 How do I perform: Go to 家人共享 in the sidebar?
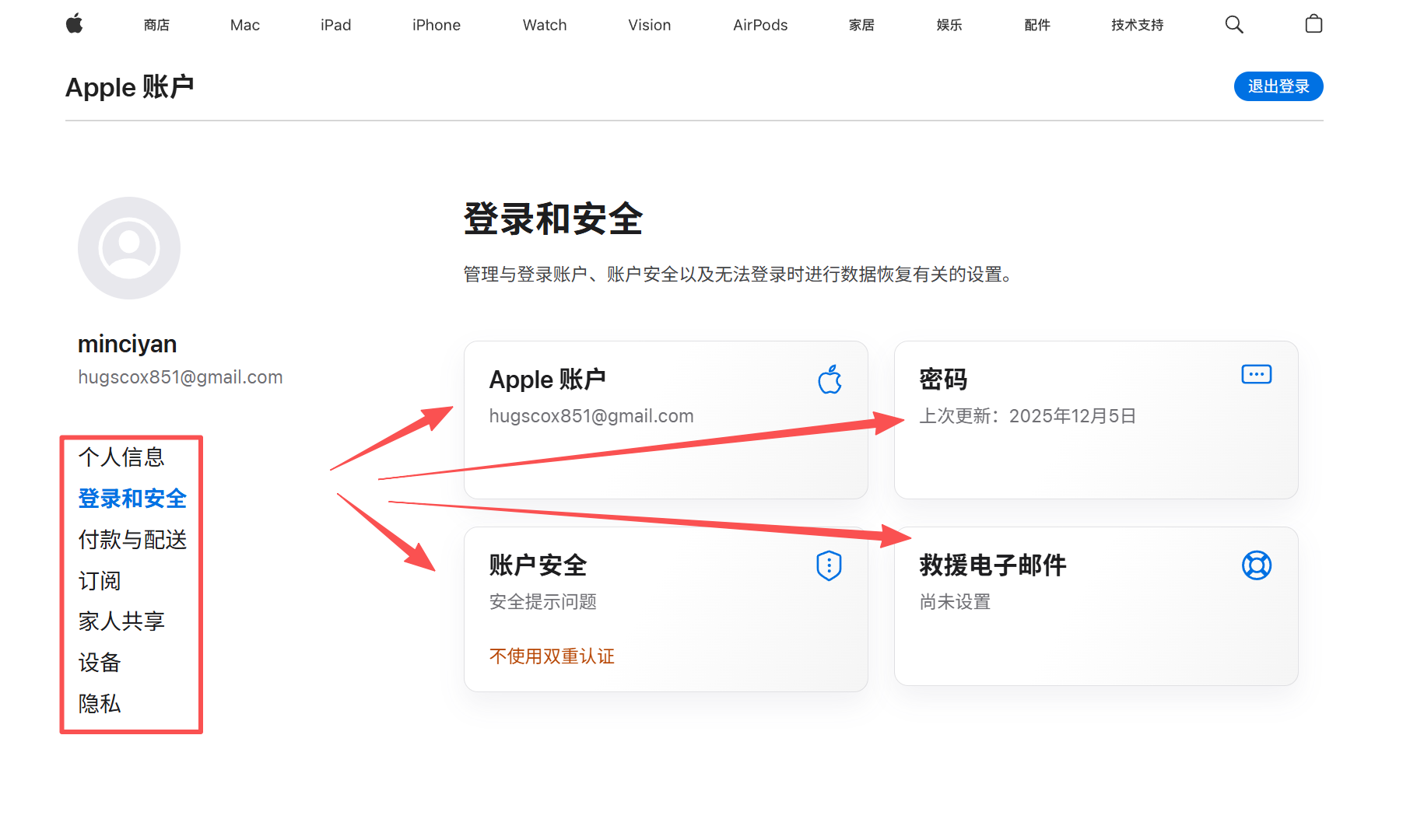tap(121, 621)
